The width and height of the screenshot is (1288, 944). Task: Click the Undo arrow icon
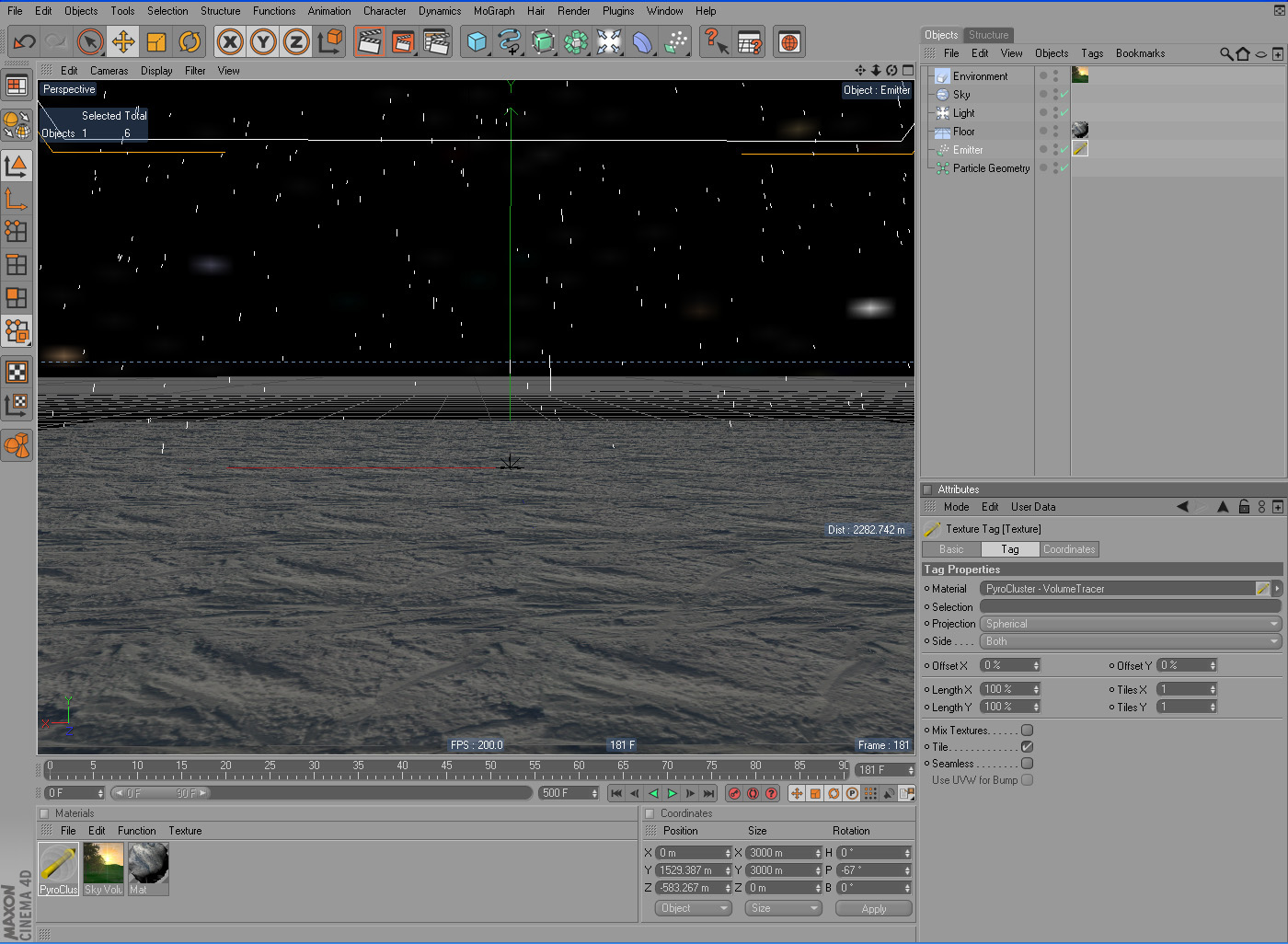[25, 42]
